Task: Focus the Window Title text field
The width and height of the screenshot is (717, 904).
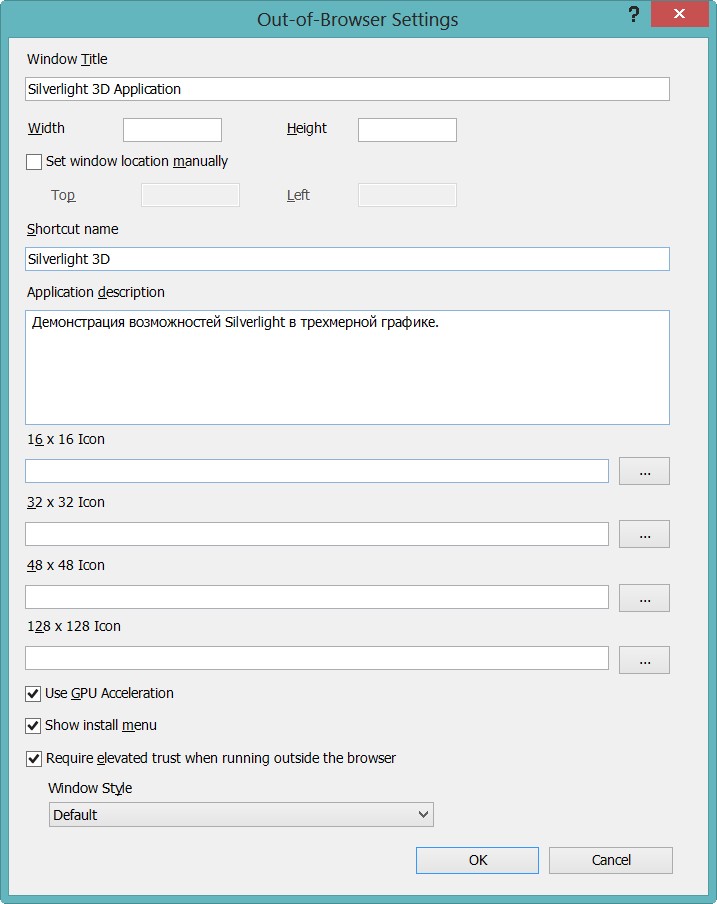Action: tap(348, 89)
